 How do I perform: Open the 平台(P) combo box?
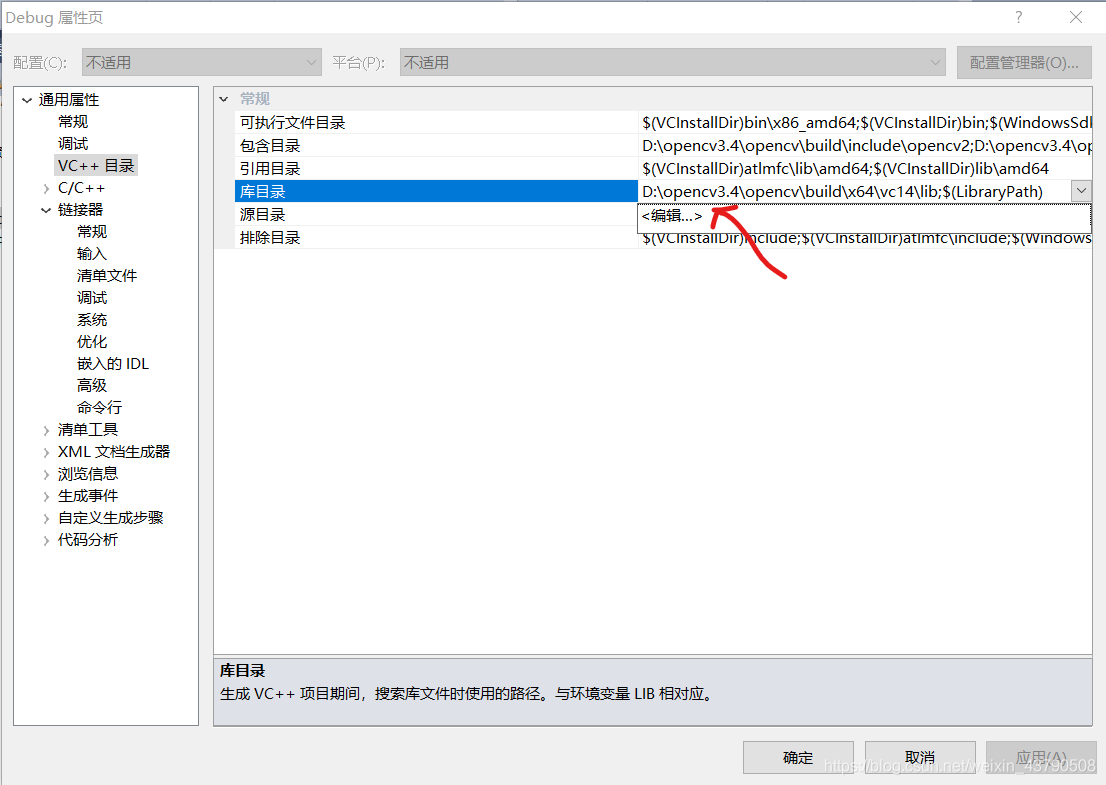pos(672,62)
